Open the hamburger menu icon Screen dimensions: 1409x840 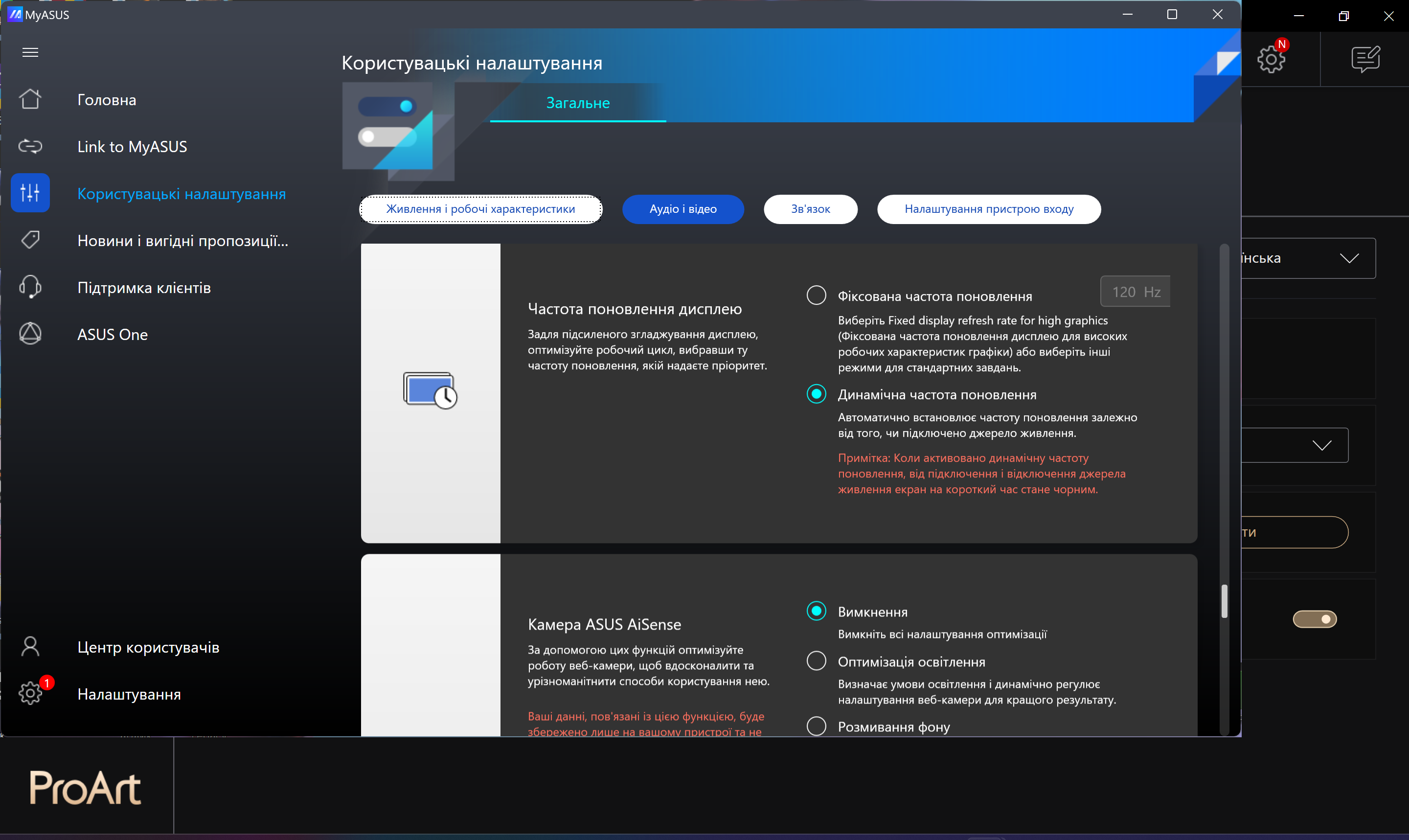tap(30, 52)
